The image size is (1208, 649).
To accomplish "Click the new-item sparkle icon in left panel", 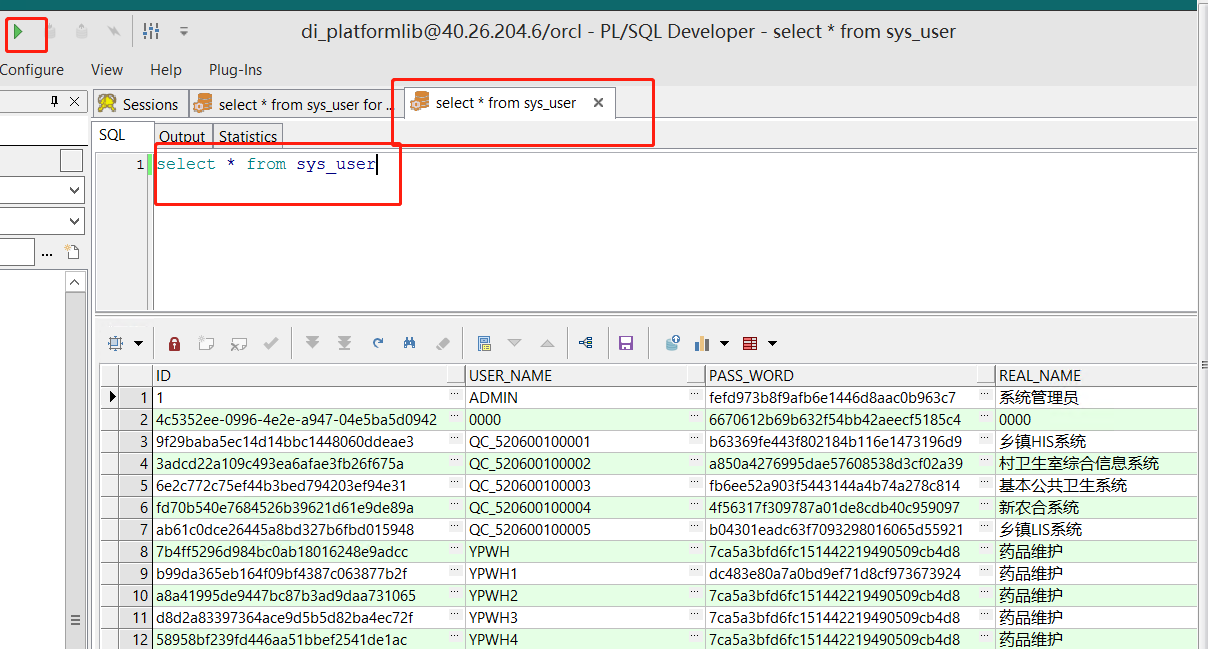I will coord(71,252).
